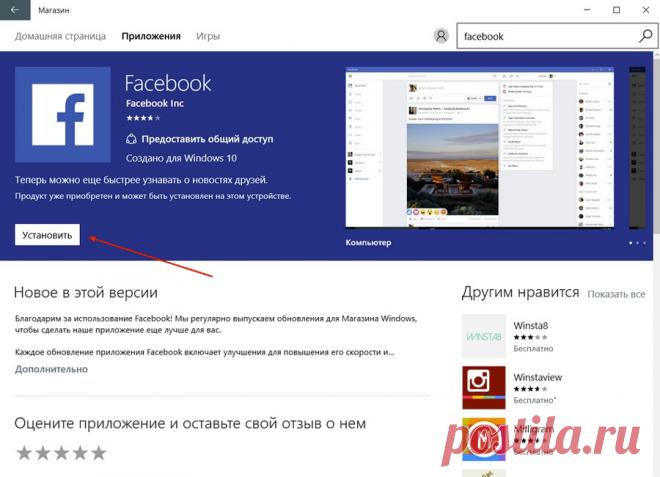Click the search magnifier icon
The height and width of the screenshot is (477, 660).
(x=645, y=36)
